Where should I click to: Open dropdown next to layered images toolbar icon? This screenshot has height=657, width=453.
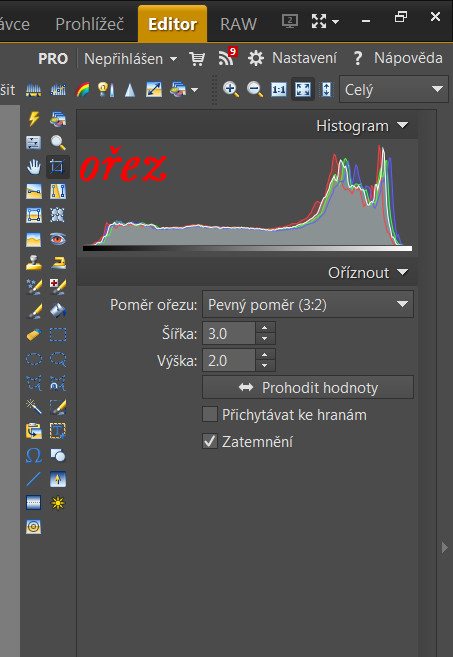coord(194,90)
